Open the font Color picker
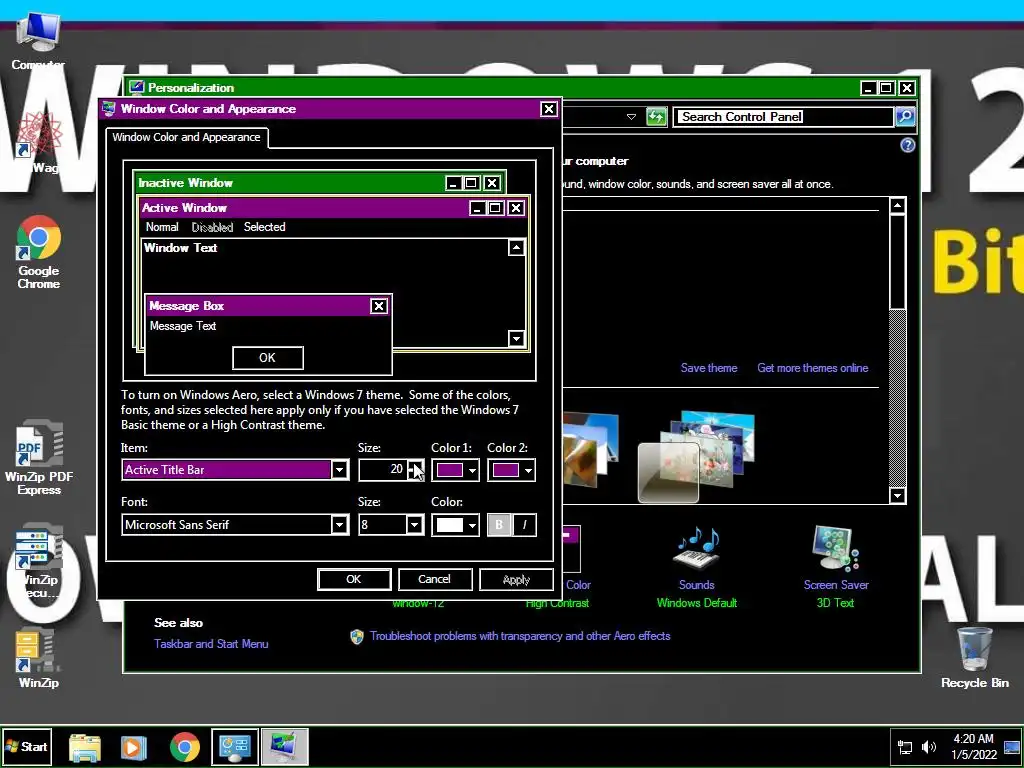Image resolution: width=1024 pixels, height=768 pixels. tap(455, 524)
